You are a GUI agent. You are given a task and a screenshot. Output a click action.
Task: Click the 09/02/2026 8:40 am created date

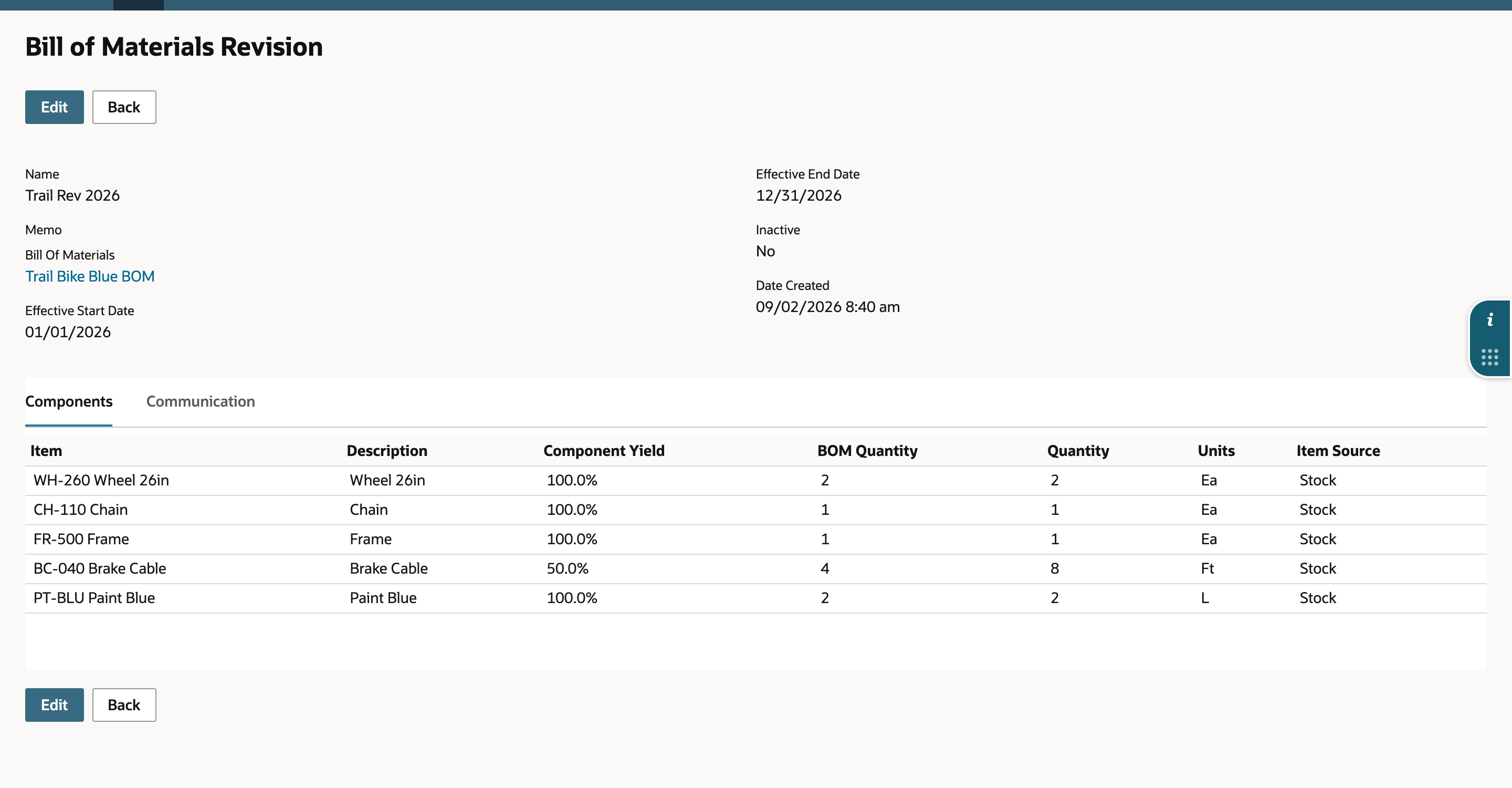(x=827, y=307)
